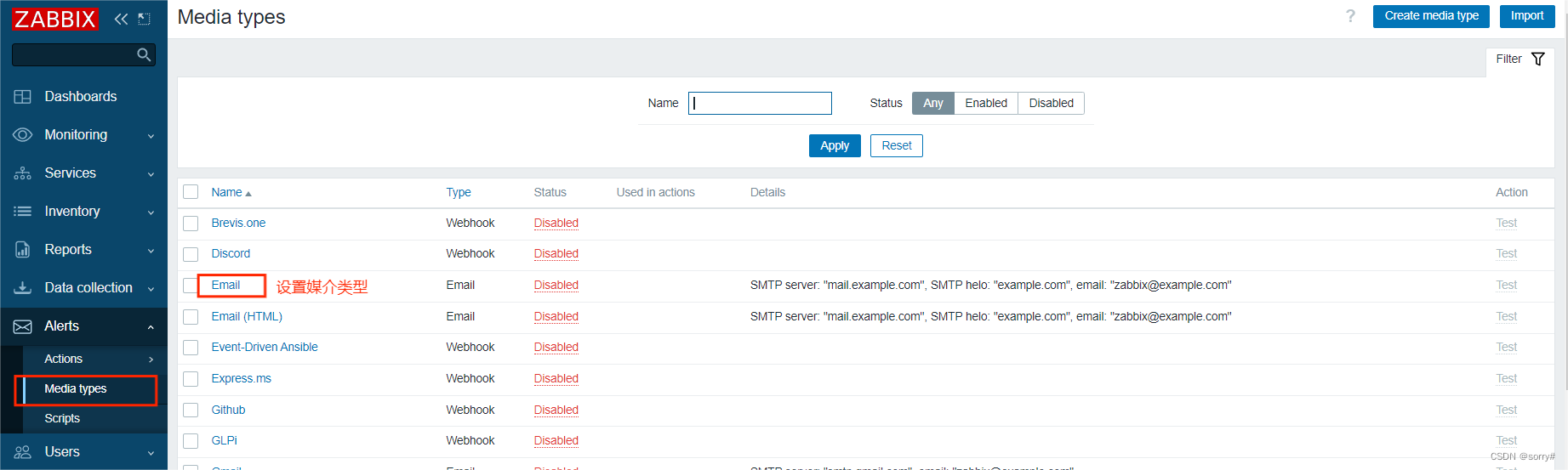Open the Discord media type link
The width and height of the screenshot is (1568, 470).
(x=231, y=254)
